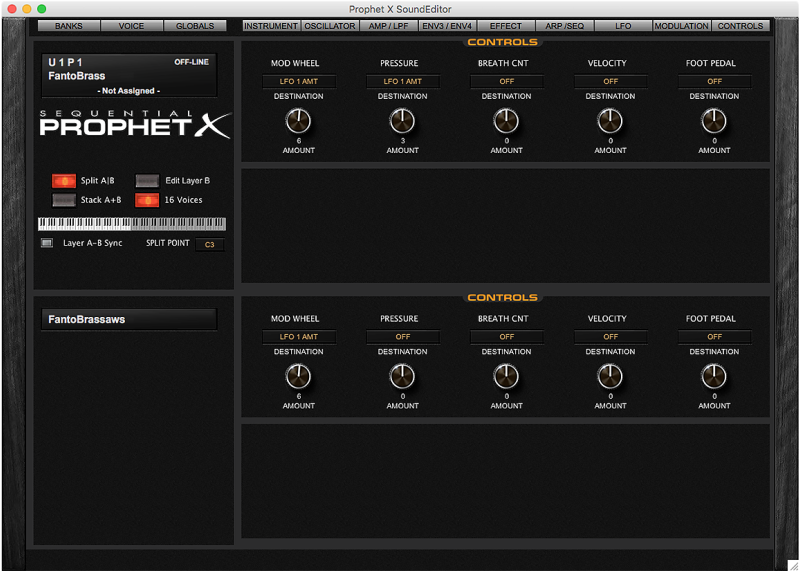Click the Edit Layer B button

[x=147, y=181]
